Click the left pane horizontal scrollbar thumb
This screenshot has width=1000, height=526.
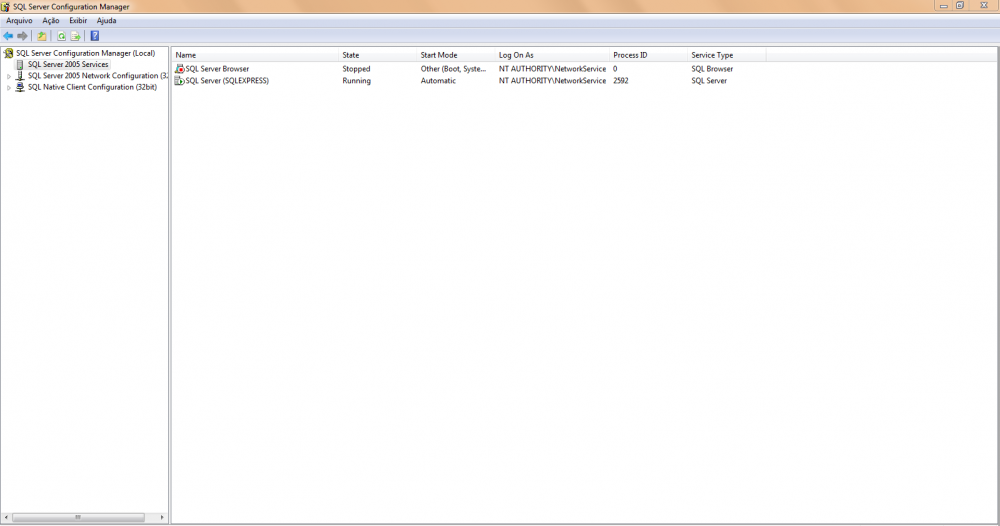click(x=78, y=517)
